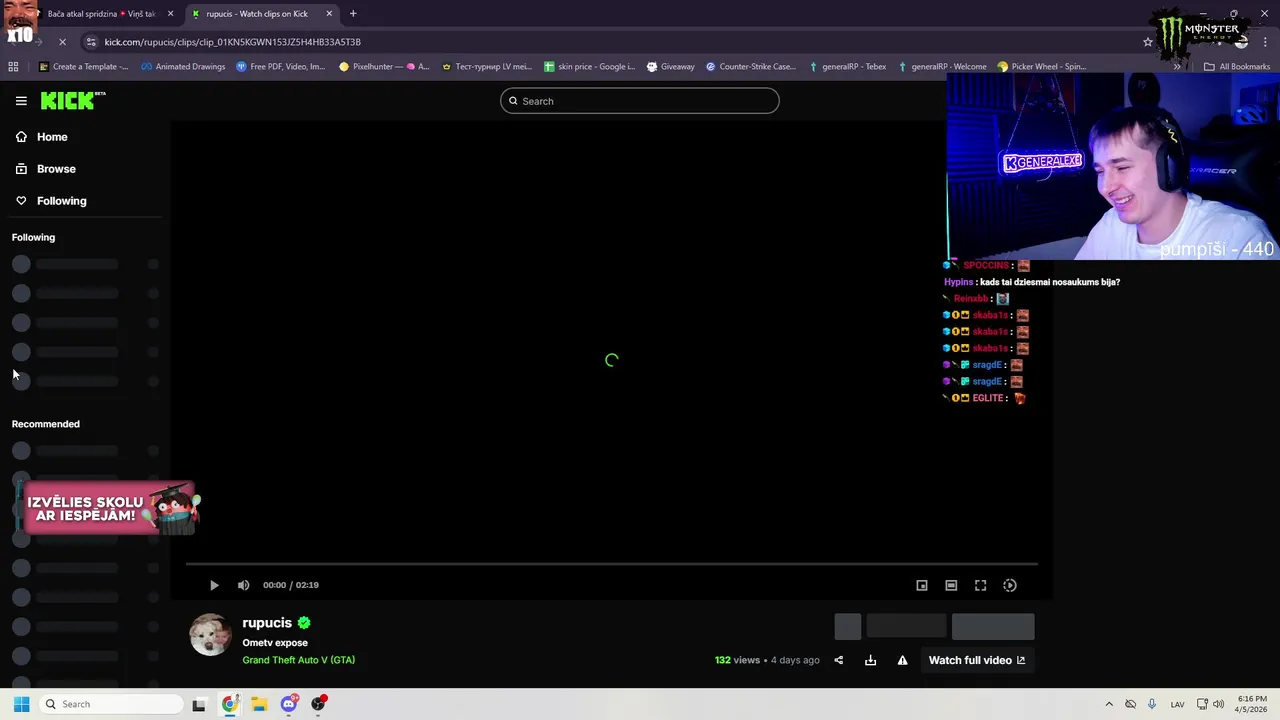Show hidden system tray icons
This screenshot has height=720, width=1280.
[1108, 704]
